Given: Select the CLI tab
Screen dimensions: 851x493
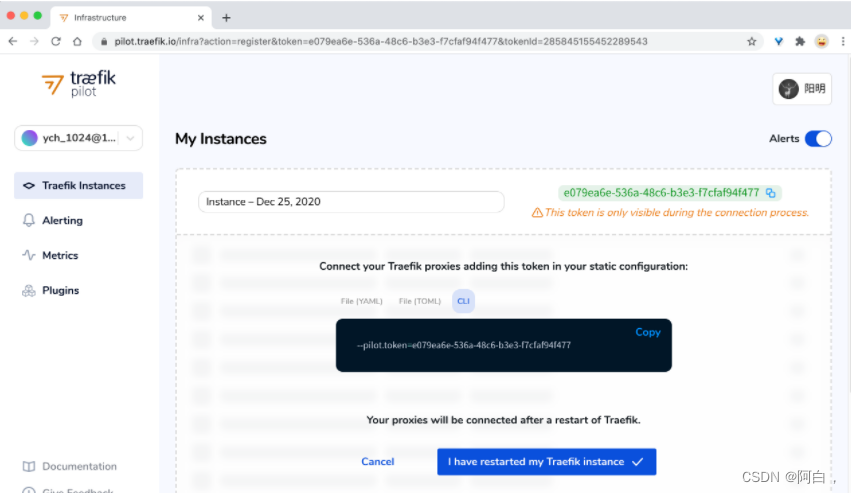Looking at the screenshot, I should [463, 301].
